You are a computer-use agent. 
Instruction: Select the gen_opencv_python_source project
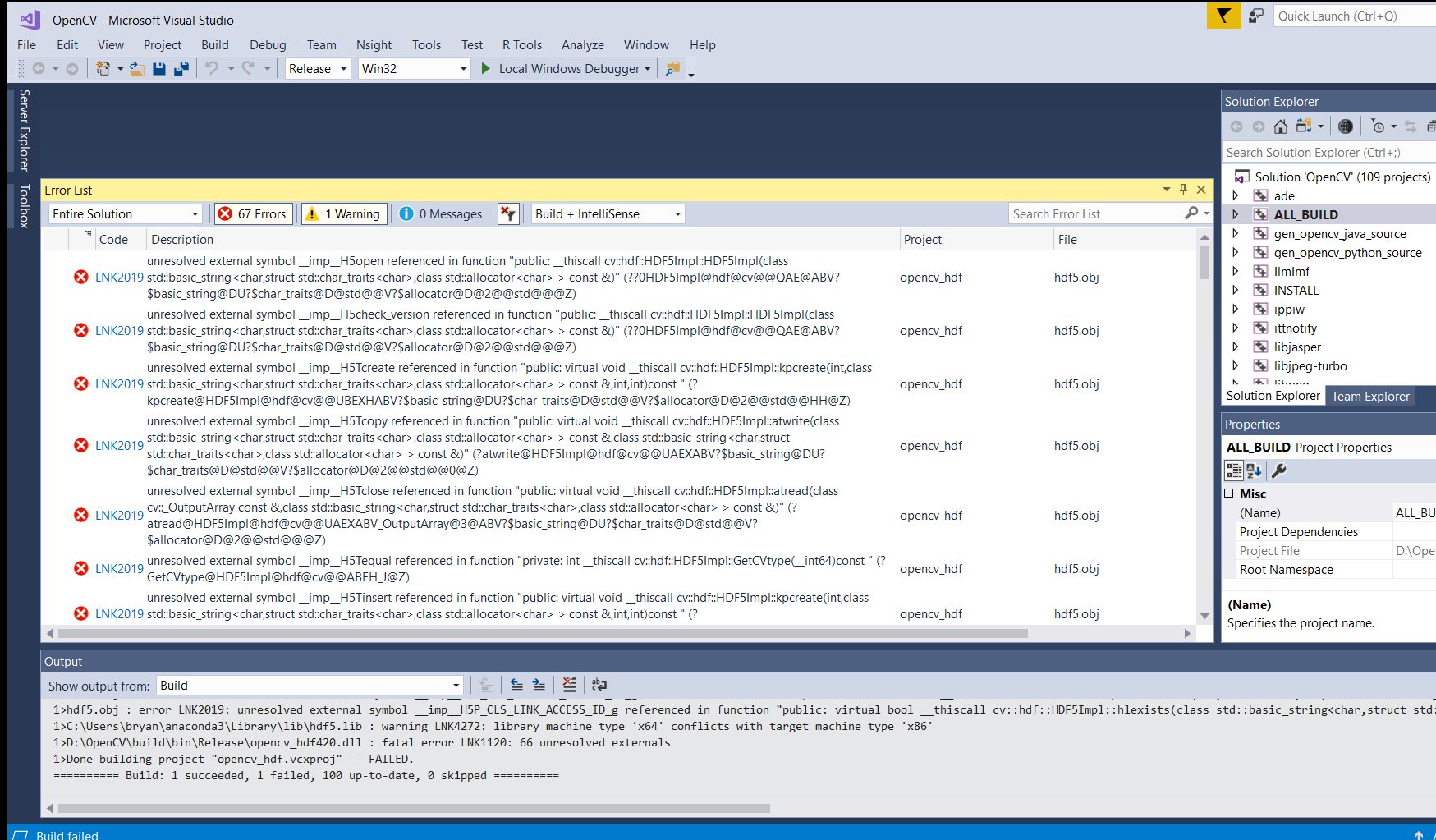1347,253
